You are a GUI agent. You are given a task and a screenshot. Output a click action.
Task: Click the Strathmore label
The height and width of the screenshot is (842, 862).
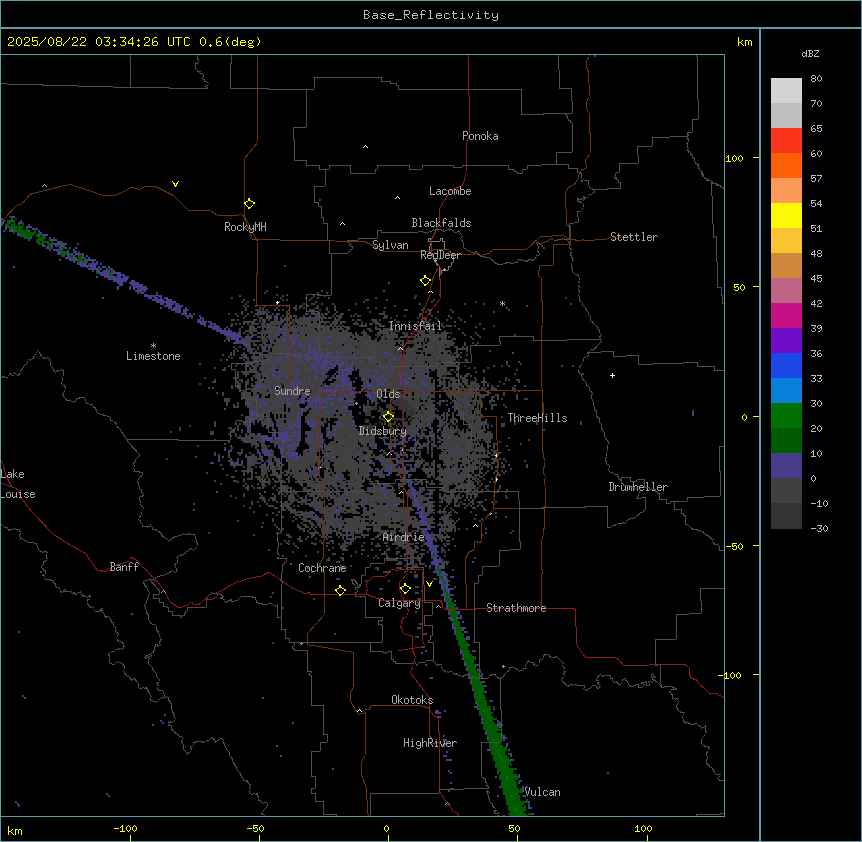click(516, 608)
